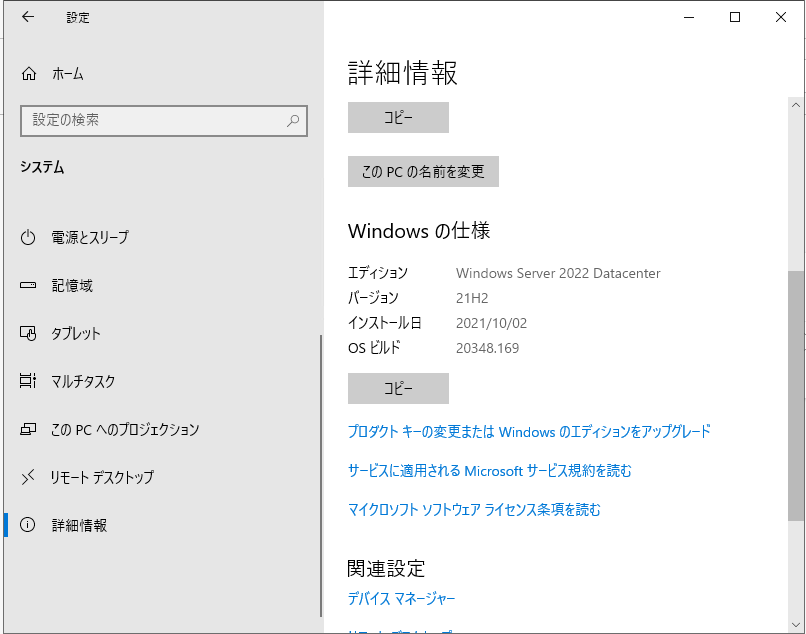Click the タブレット tablet icon
Viewport: 806px width, 634px height.
[x=28, y=333]
